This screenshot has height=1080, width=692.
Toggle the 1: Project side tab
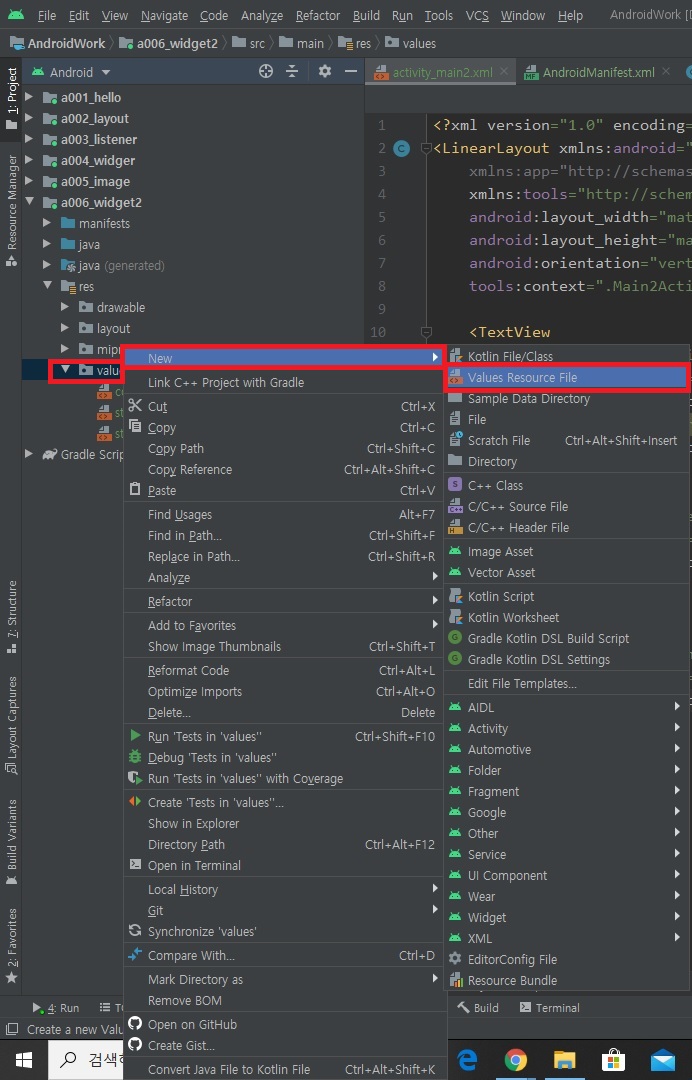click(x=12, y=97)
